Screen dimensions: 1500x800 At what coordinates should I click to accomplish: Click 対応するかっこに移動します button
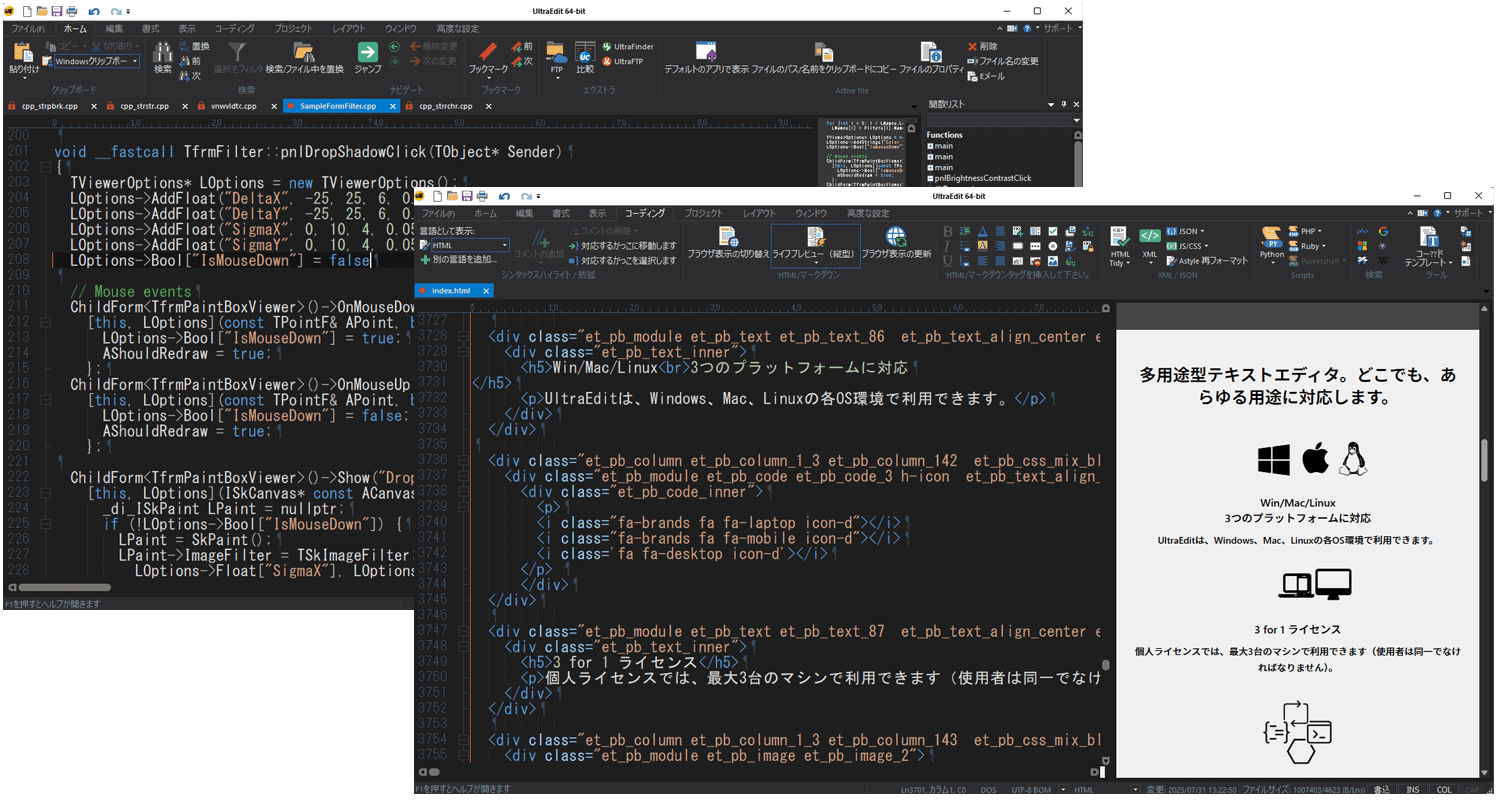tap(621, 245)
